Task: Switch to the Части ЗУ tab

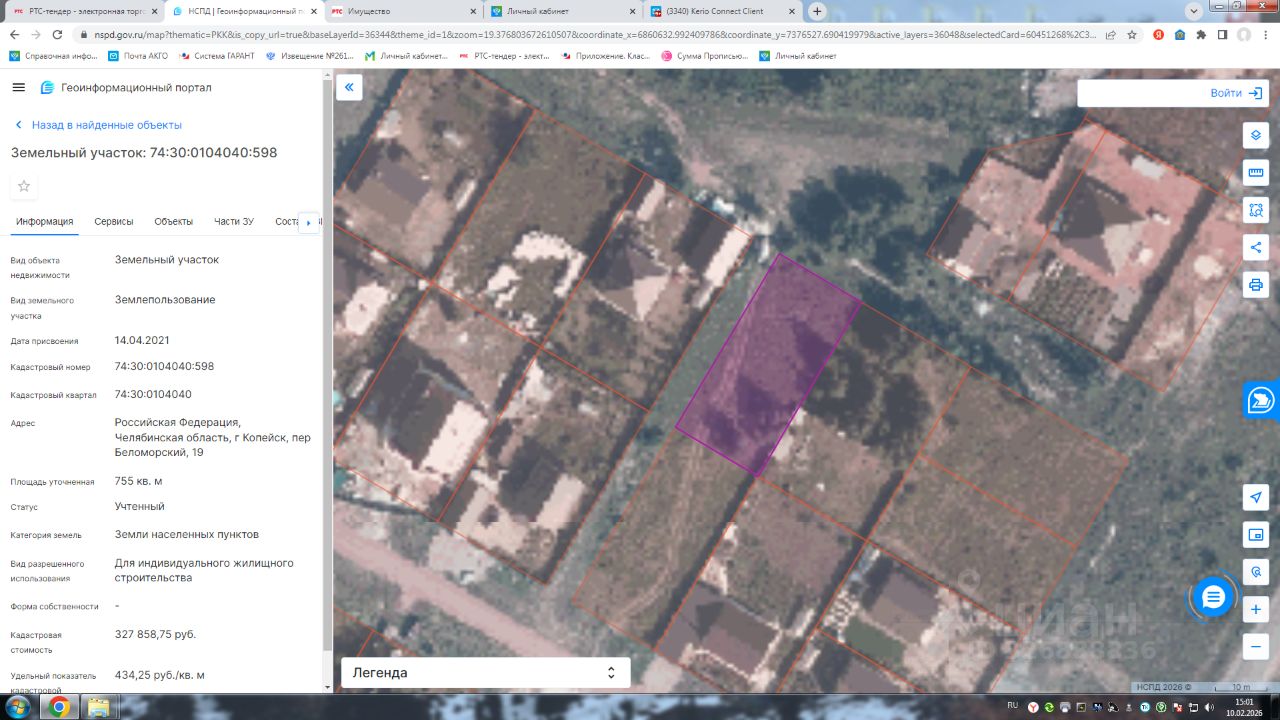Action: tap(234, 222)
